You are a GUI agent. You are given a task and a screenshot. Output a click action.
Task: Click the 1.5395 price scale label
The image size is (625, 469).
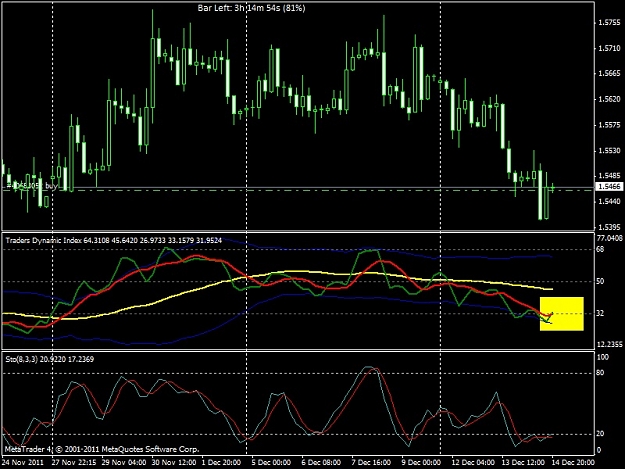click(609, 227)
